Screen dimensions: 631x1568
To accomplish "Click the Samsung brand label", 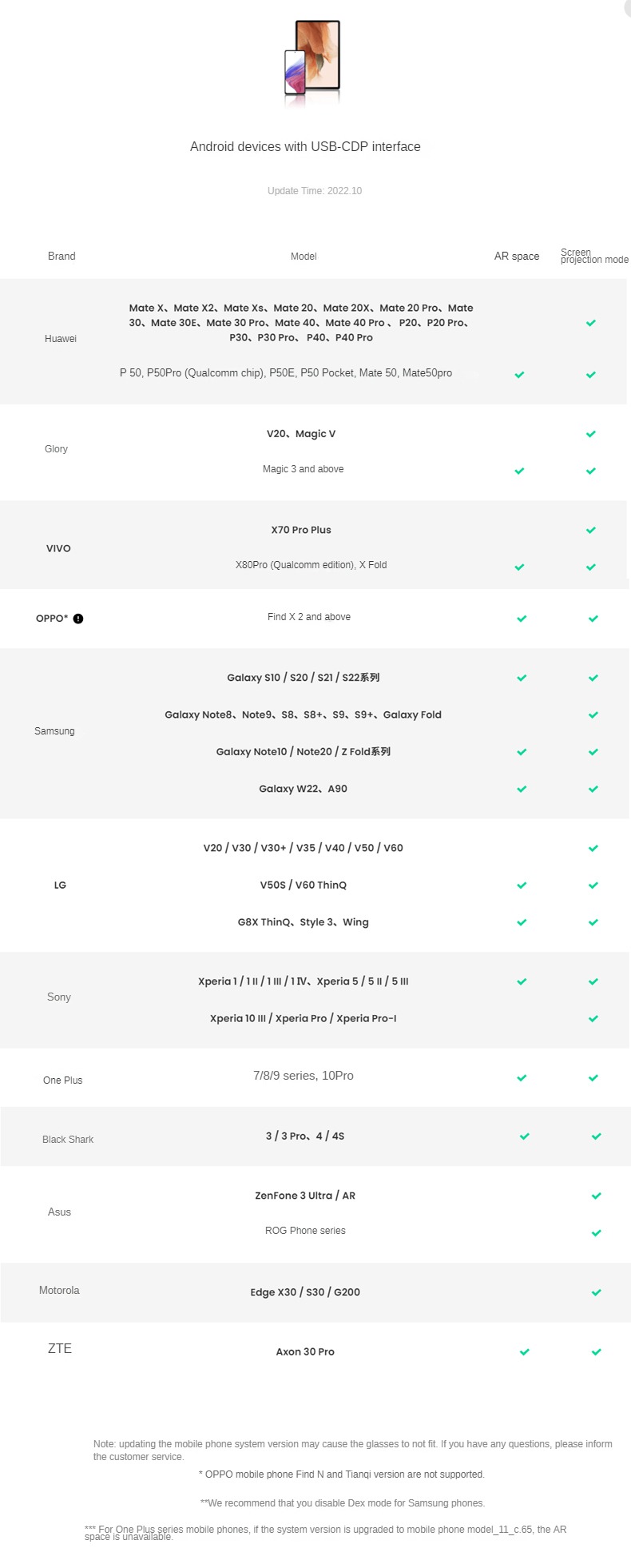I will [x=54, y=731].
